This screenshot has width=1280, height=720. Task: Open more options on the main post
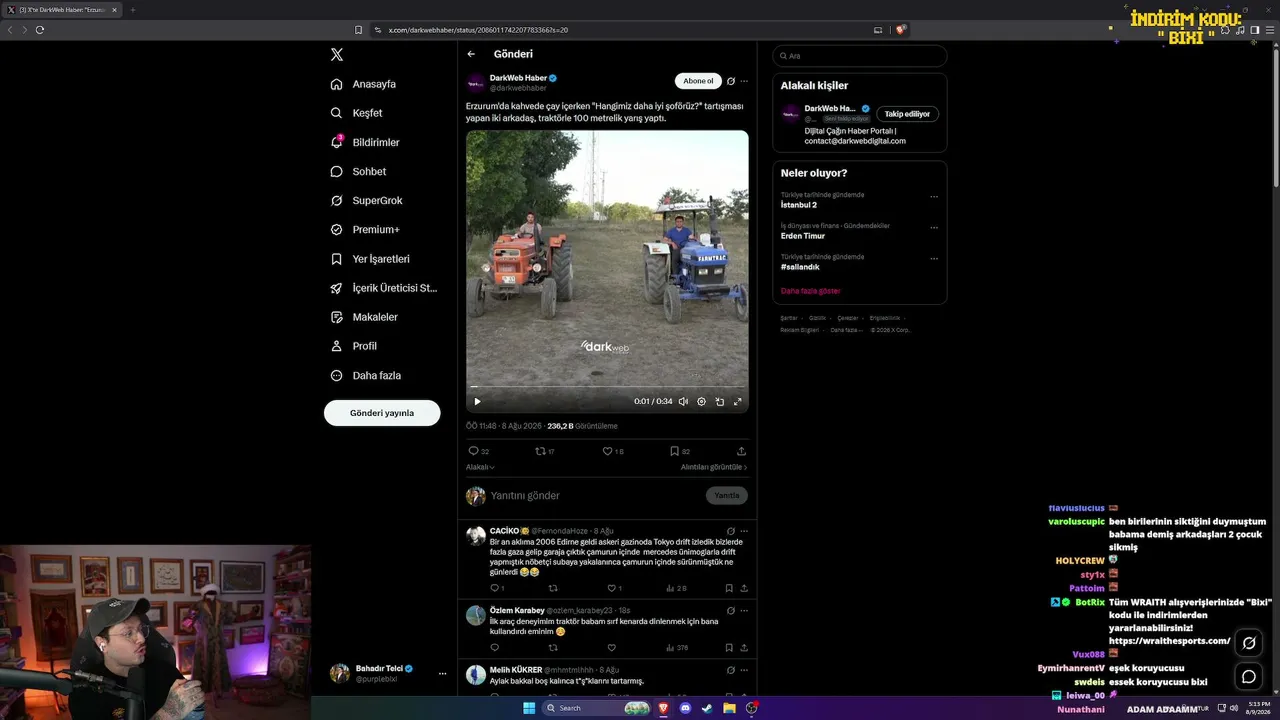pos(744,81)
